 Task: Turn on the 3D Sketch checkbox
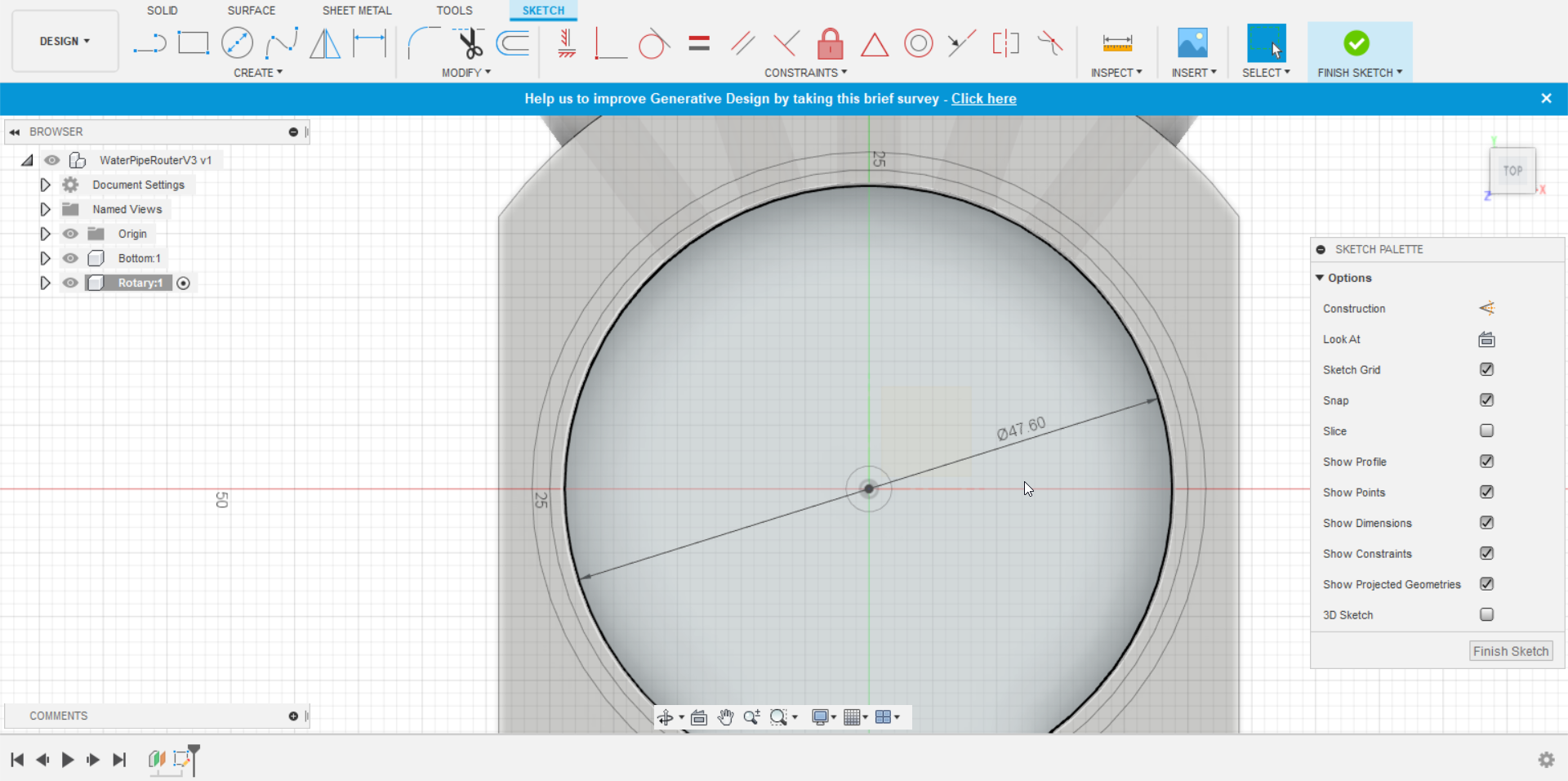(1486, 614)
